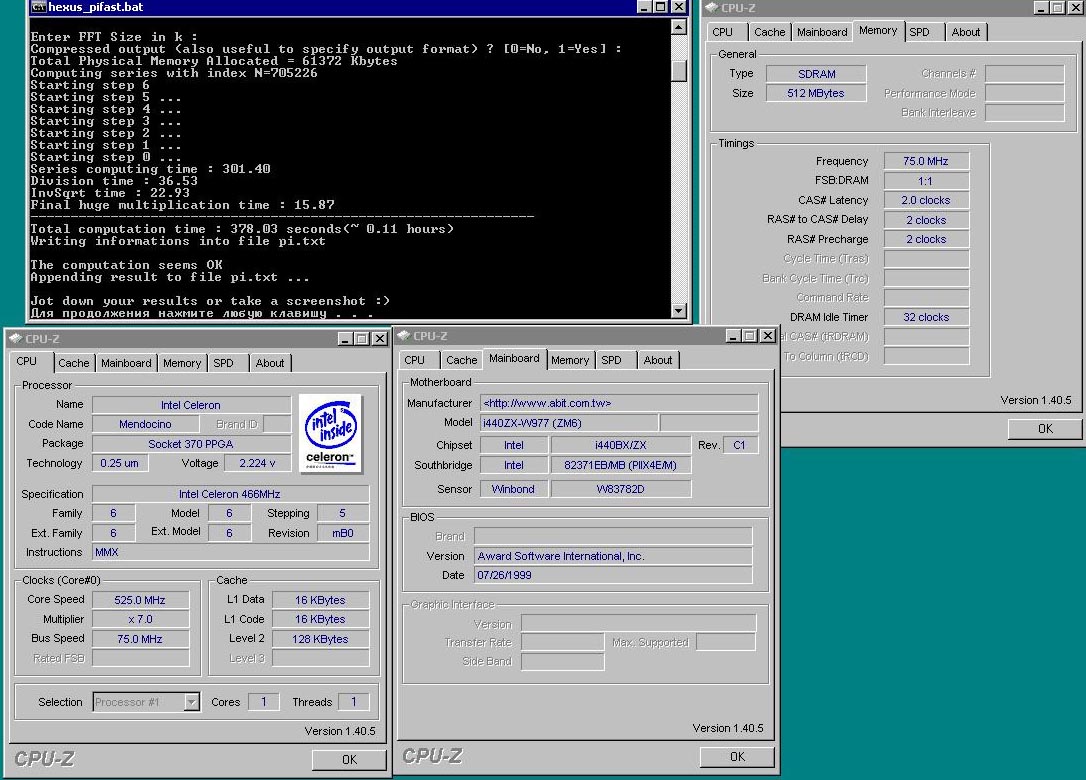
Task: Click the 2.0 clocks CAS# Latency value
Action: pos(926,200)
